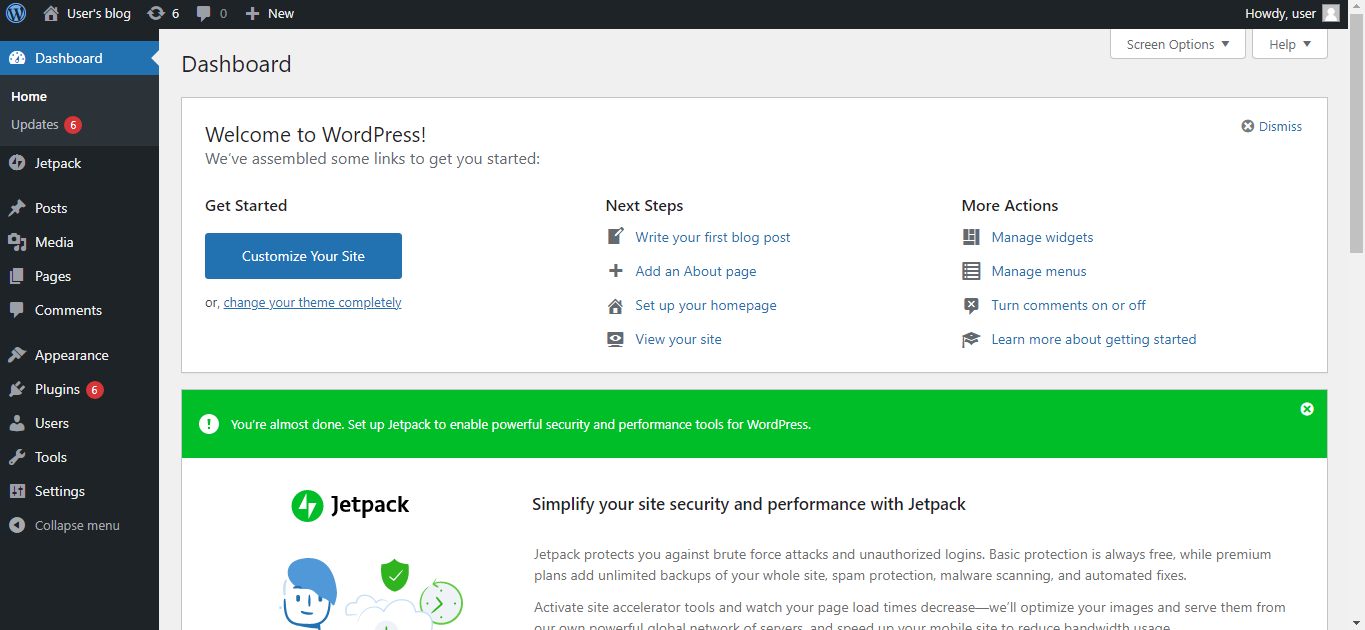Click the plus icon beside Add an About page
The height and width of the screenshot is (630, 1365).
[x=616, y=271]
